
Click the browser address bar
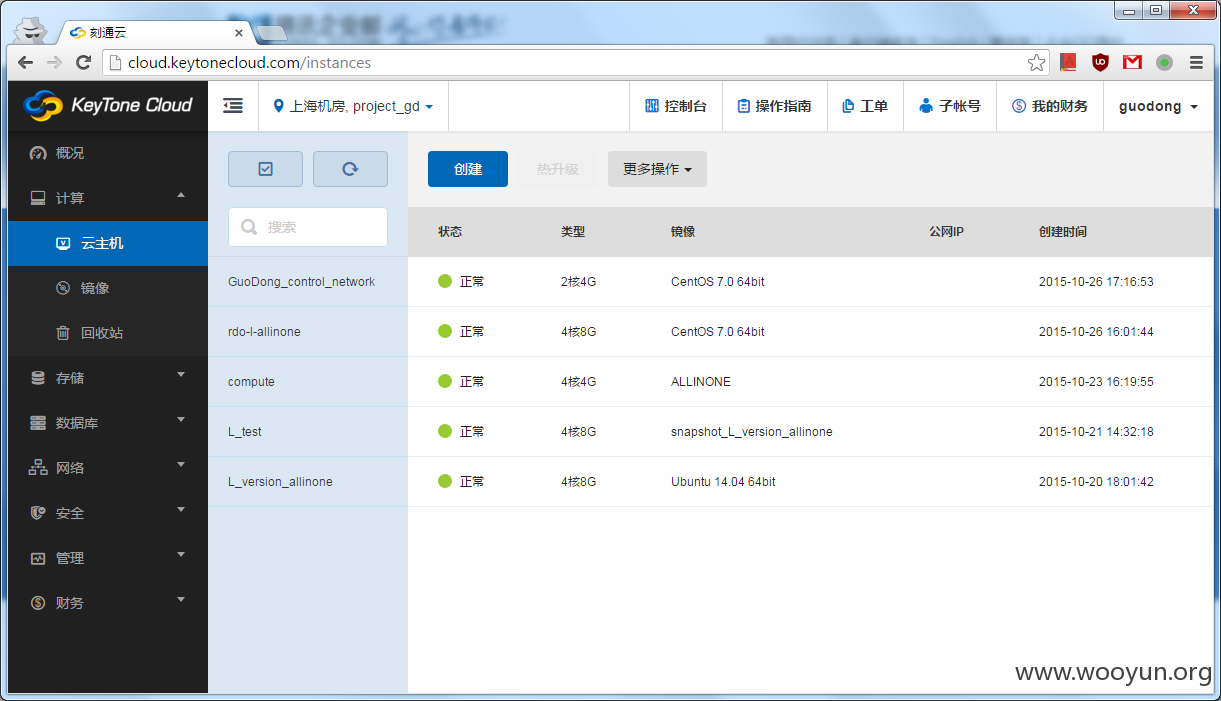pyautogui.click(x=575, y=62)
